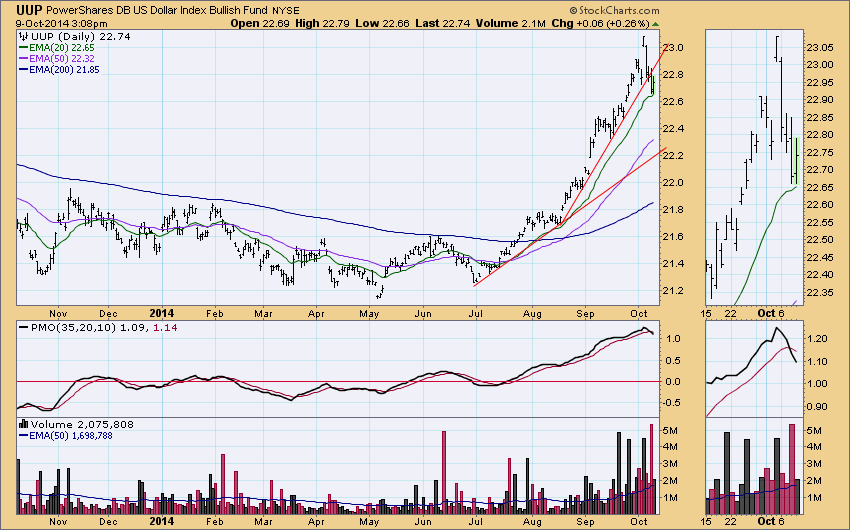
Task: Click the 23.0 label on main price axis
Action: coord(674,48)
